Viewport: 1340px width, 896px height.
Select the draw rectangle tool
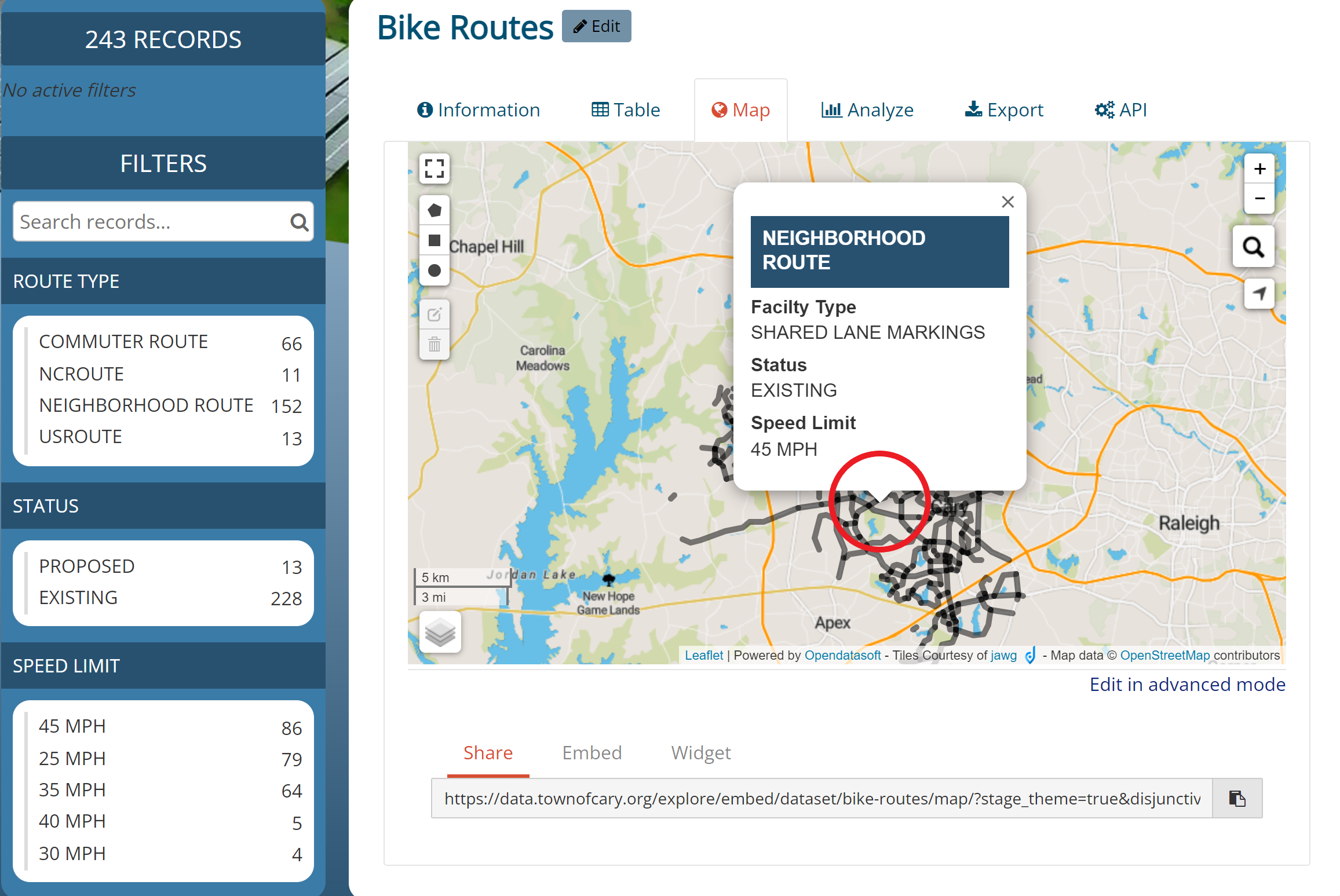click(434, 240)
